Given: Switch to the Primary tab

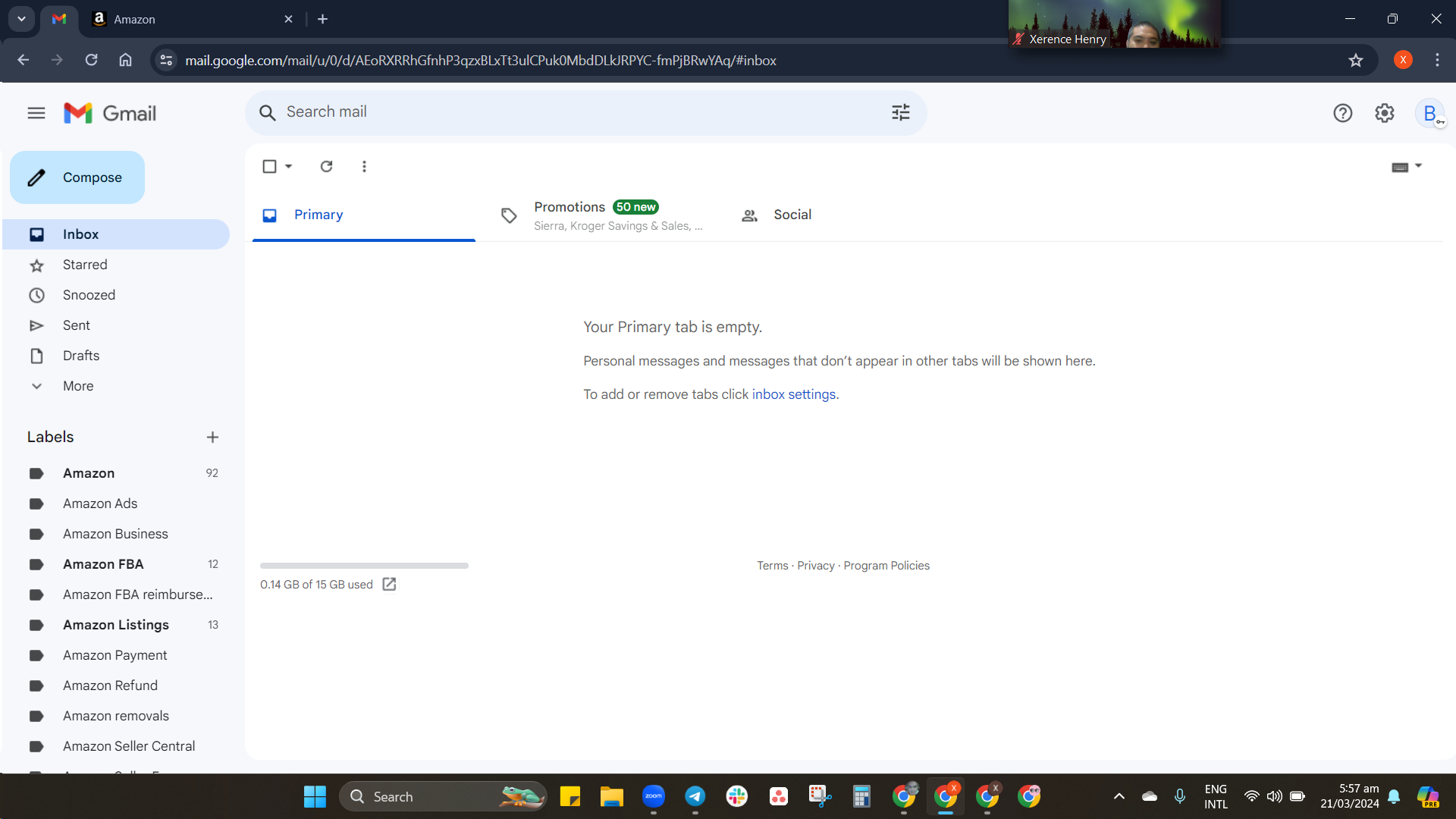Looking at the screenshot, I should (364, 215).
